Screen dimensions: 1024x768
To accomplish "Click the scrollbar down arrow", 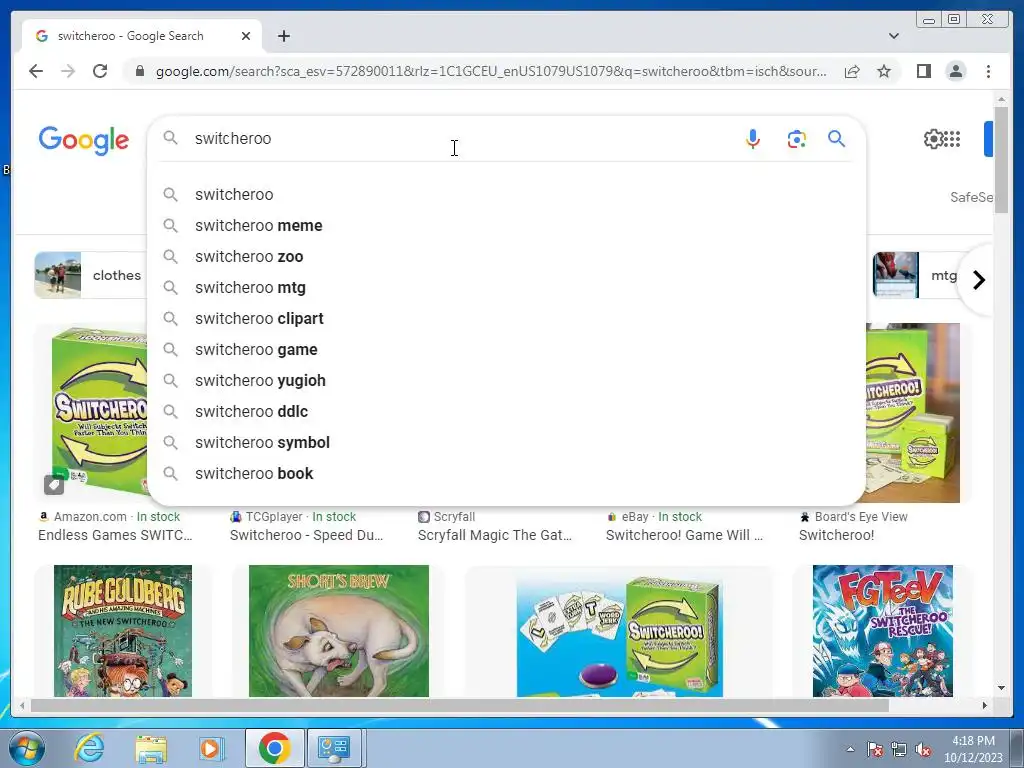I will click(1001, 688).
